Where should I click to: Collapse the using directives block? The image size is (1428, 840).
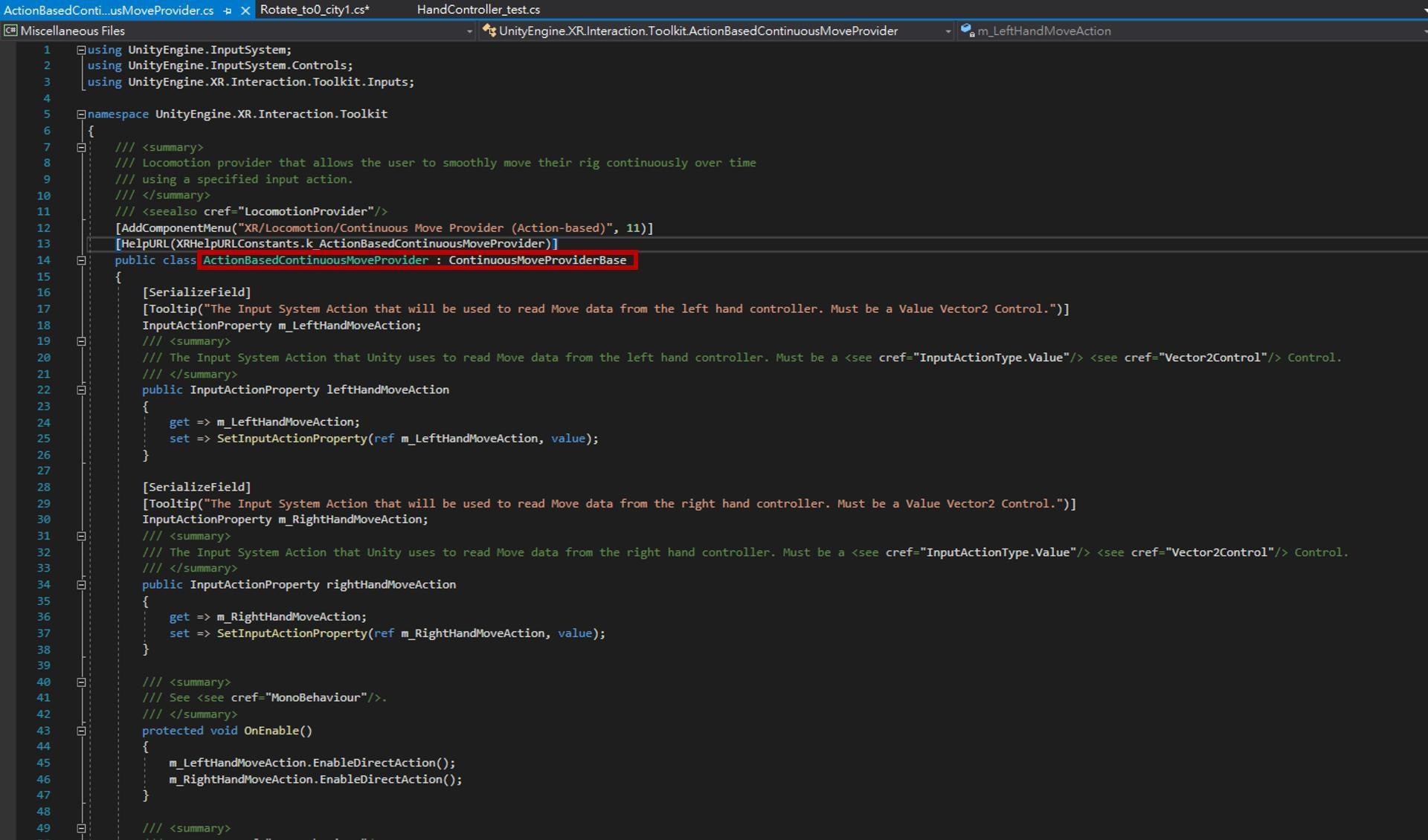click(80, 49)
